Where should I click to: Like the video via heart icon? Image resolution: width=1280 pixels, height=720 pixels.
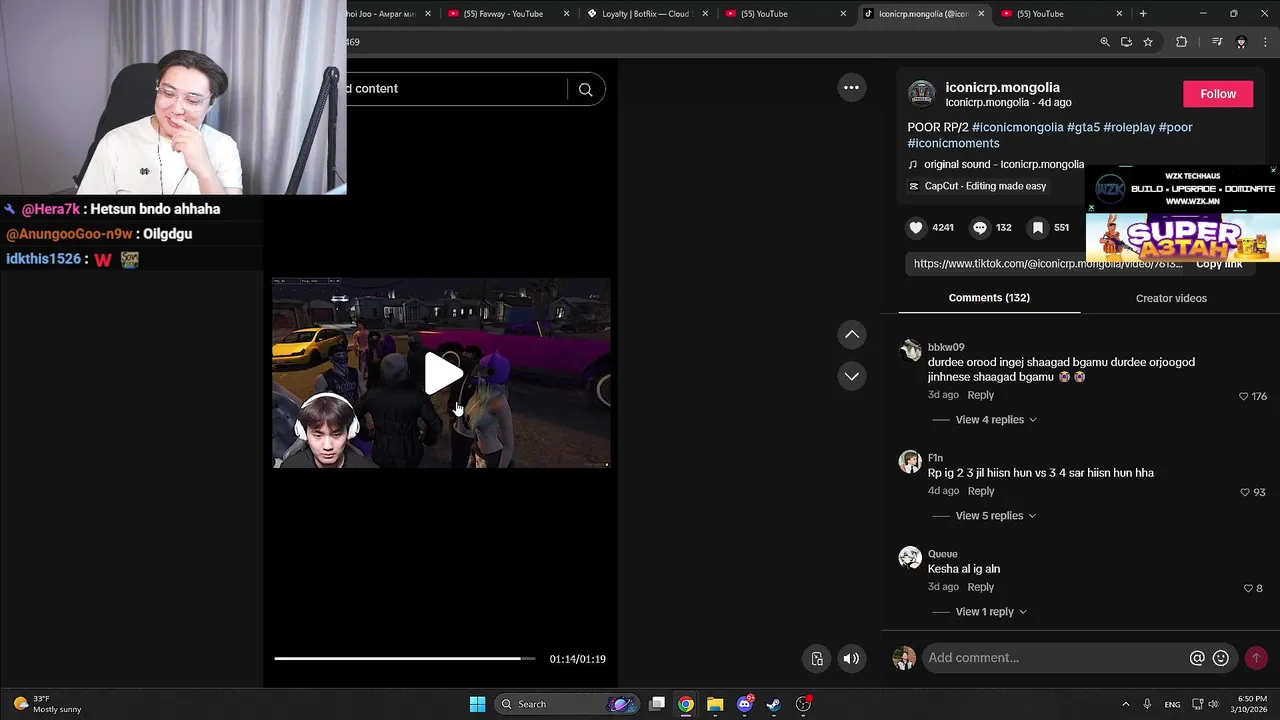[x=916, y=227]
